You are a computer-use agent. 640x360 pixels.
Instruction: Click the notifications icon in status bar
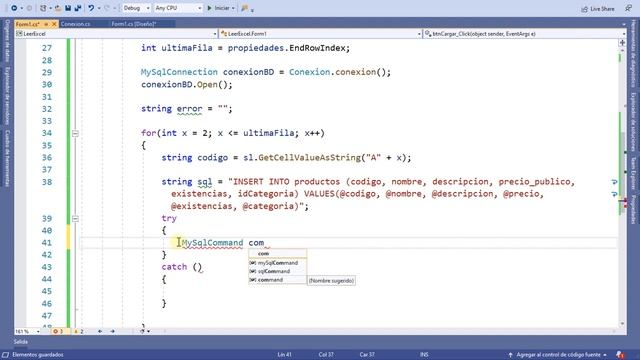(620, 355)
